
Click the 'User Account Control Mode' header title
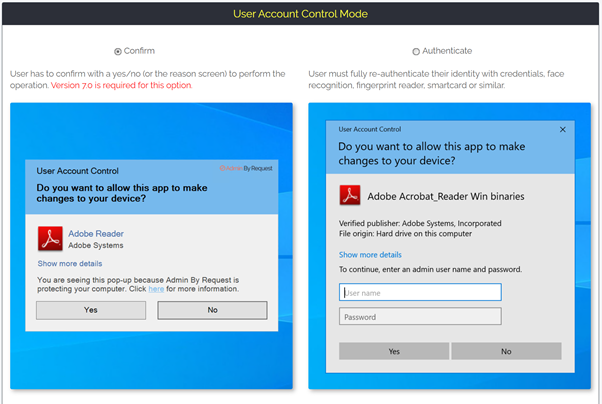coord(300,14)
